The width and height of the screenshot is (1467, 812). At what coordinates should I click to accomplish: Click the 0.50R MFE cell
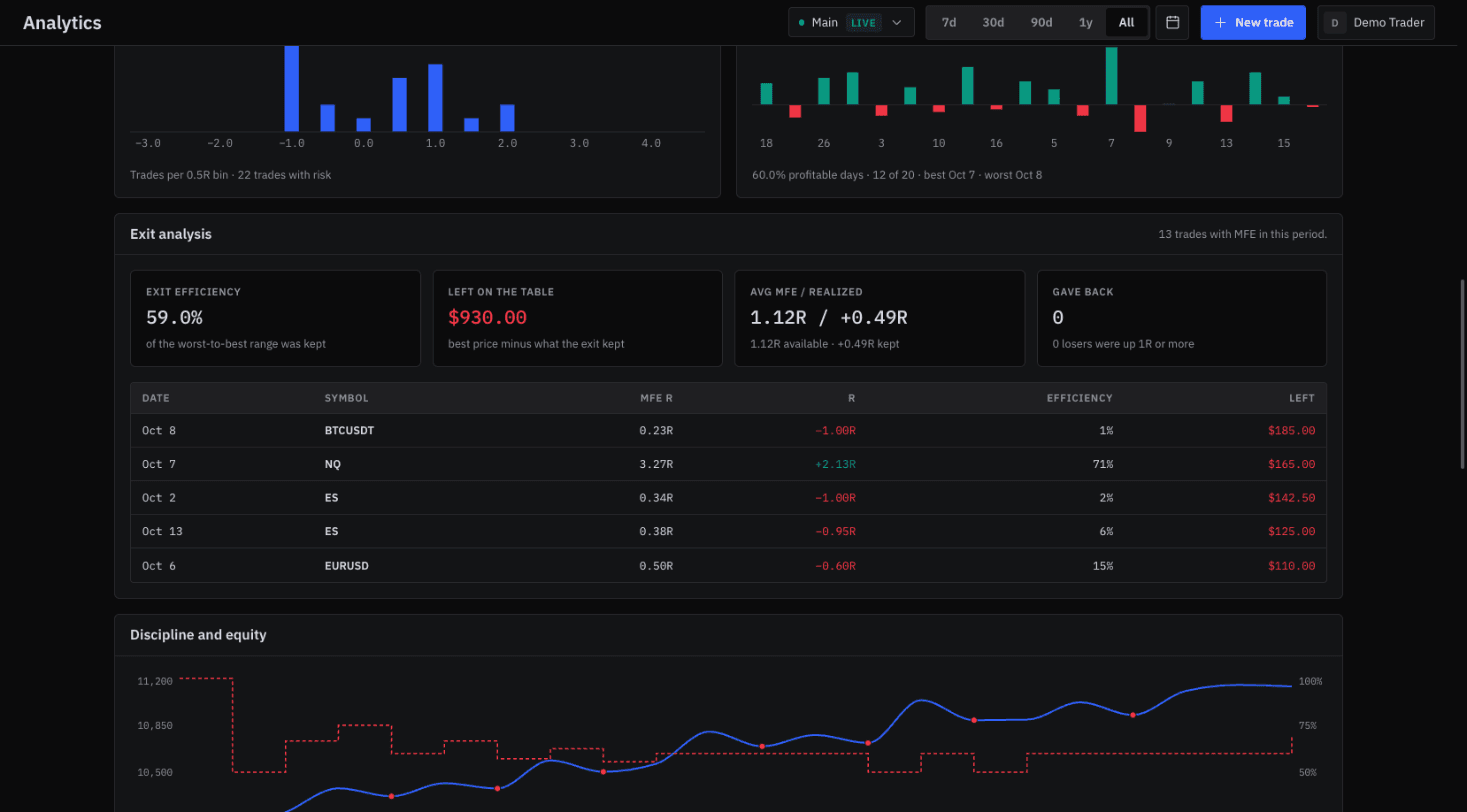tap(656, 566)
